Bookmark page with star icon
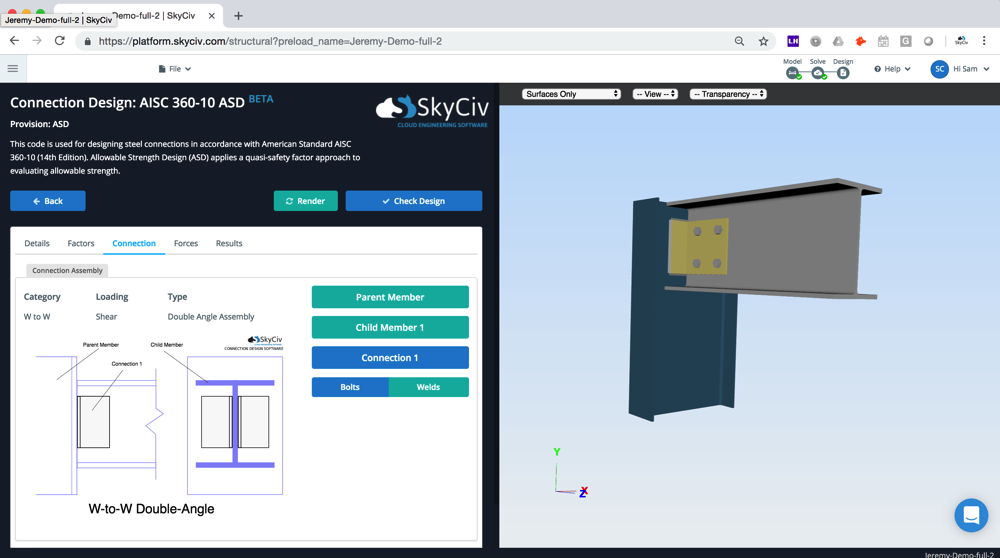This screenshot has width=1000, height=558. (x=763, y=41)
